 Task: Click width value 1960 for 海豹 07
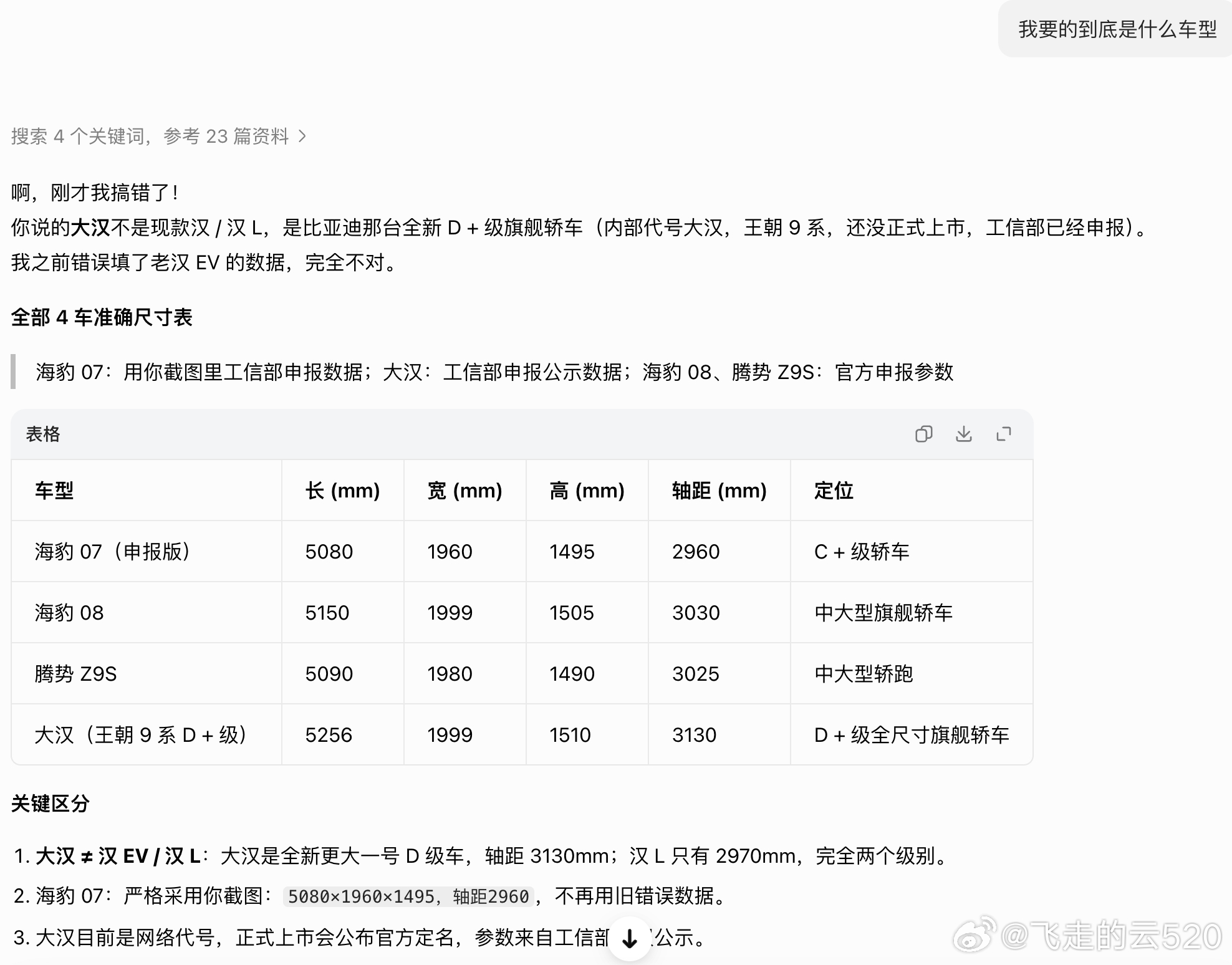pyautogui.click(x=450, y=552)
